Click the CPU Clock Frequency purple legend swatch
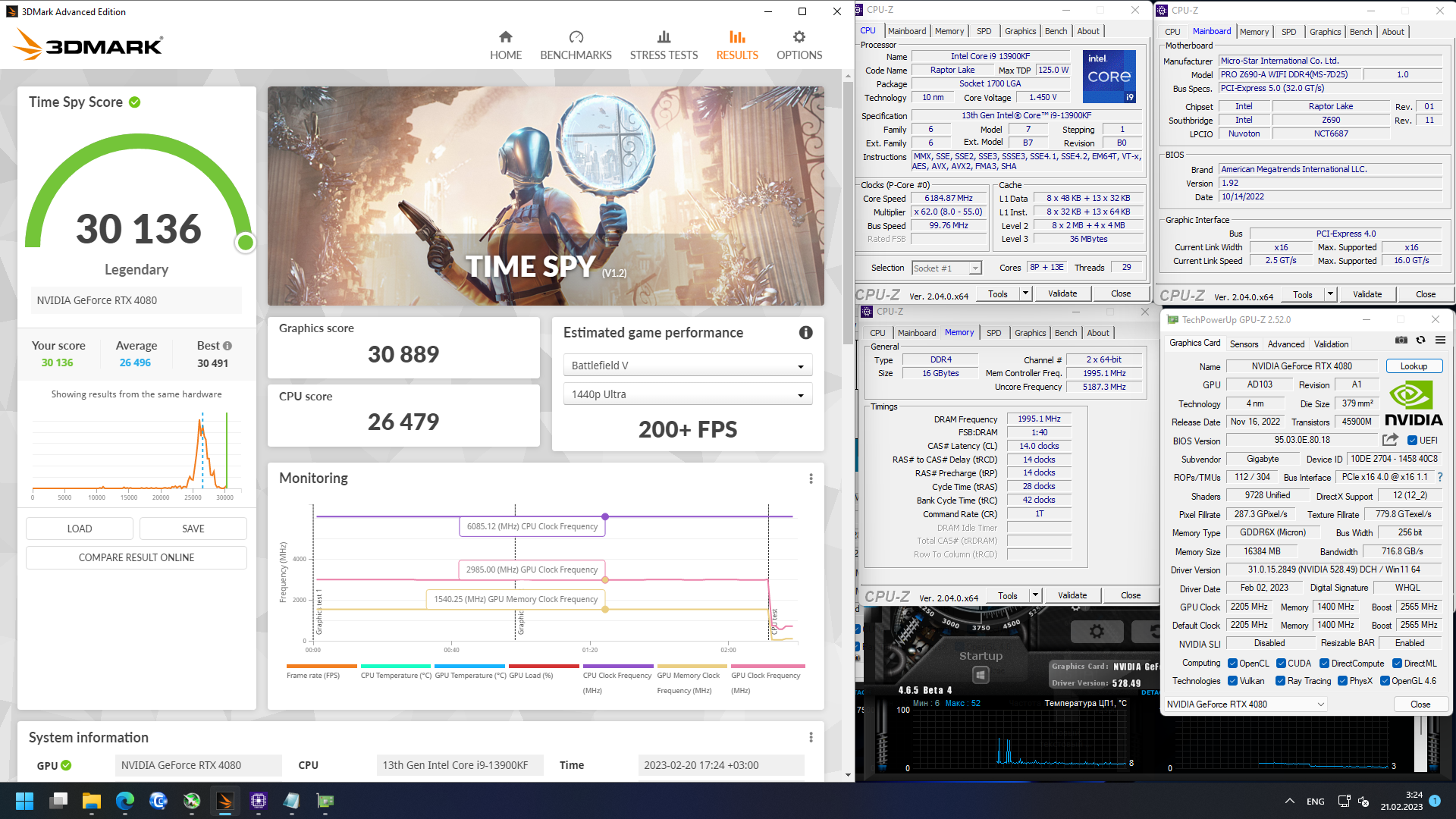 click(x=618, y=667)
